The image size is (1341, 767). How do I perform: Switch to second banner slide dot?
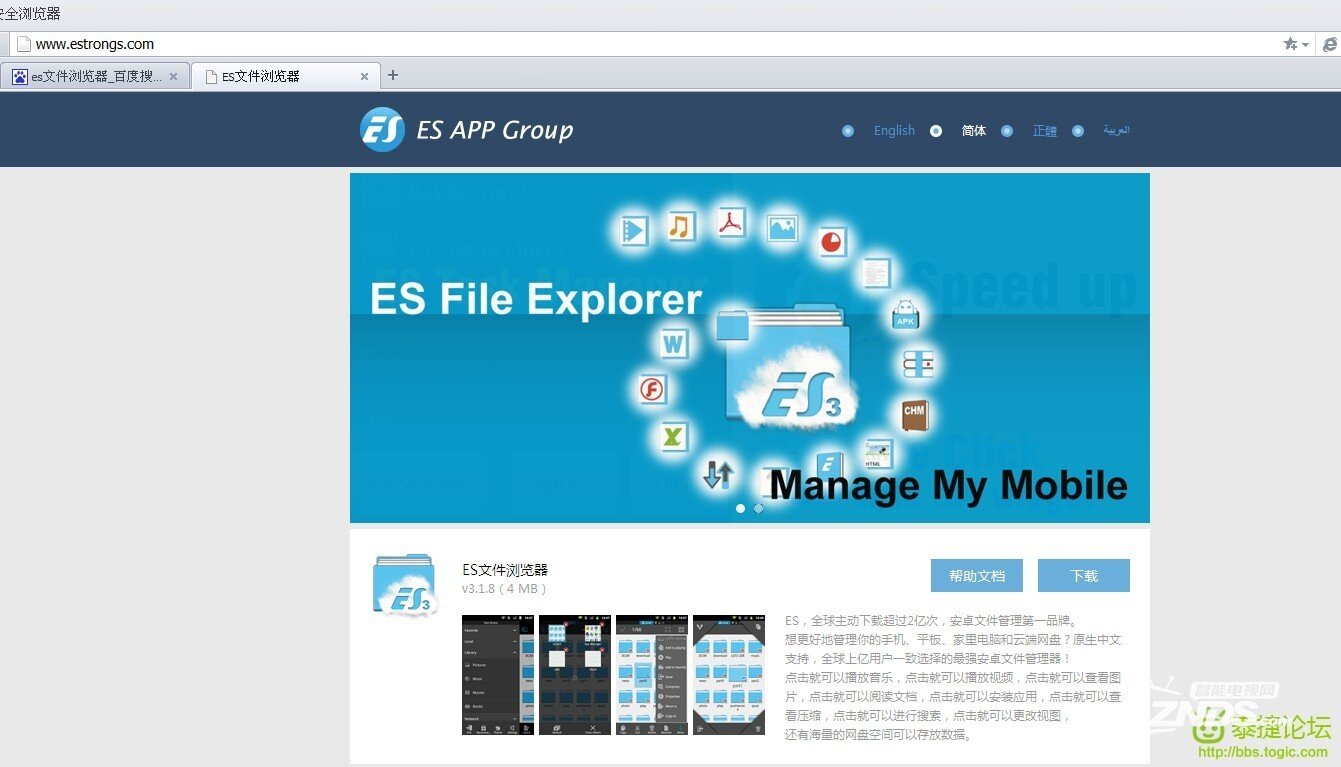click(x=758, y=508)
